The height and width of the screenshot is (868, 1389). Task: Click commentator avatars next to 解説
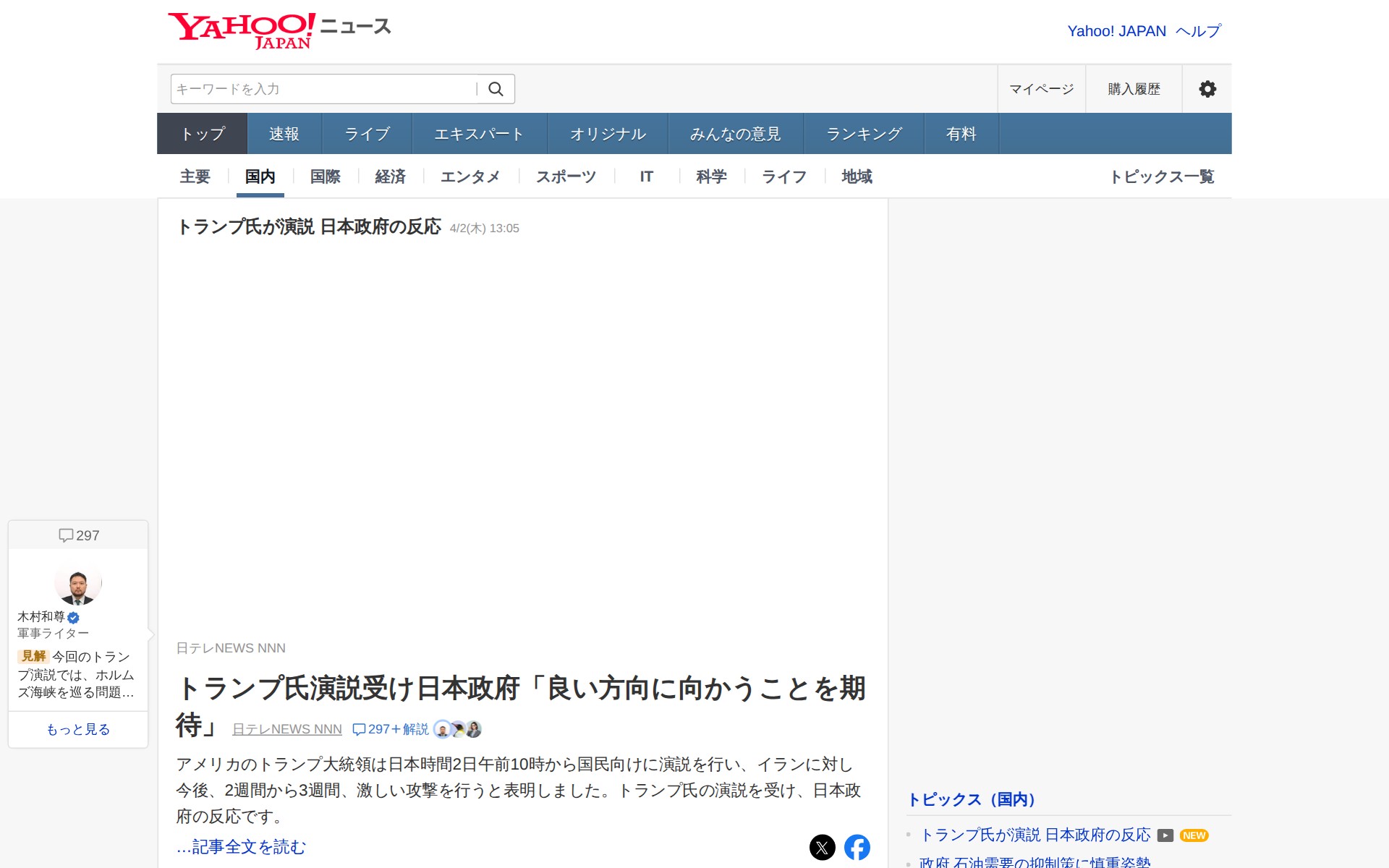coord(457,729)
